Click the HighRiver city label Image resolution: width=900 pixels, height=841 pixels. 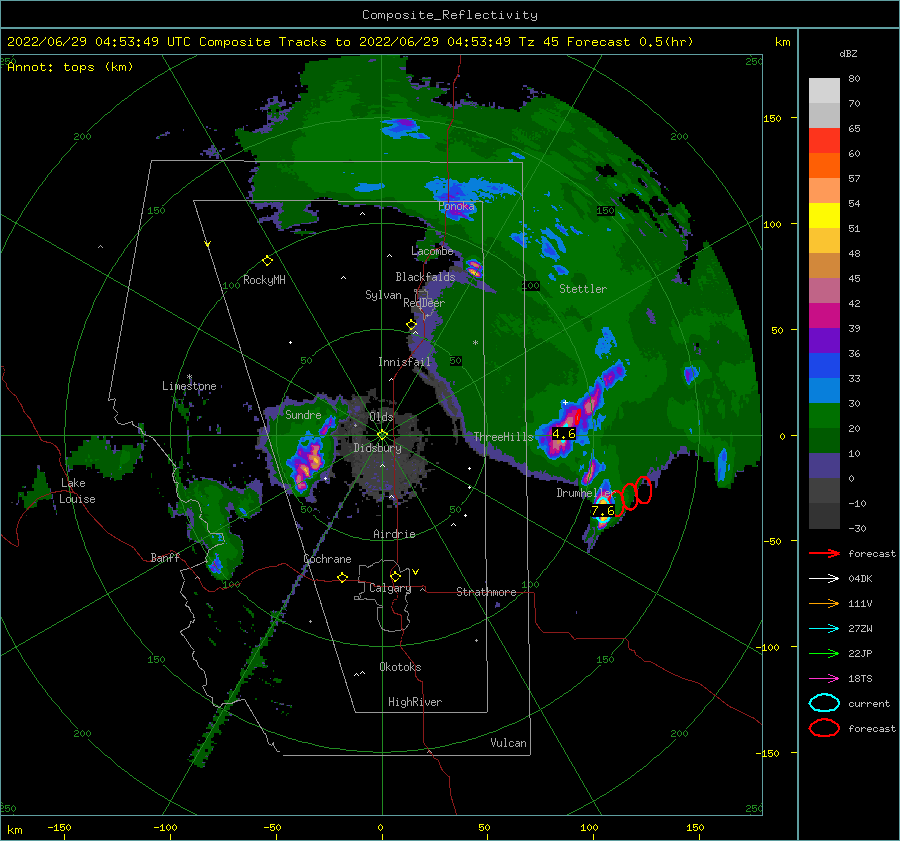coord(415,702)
